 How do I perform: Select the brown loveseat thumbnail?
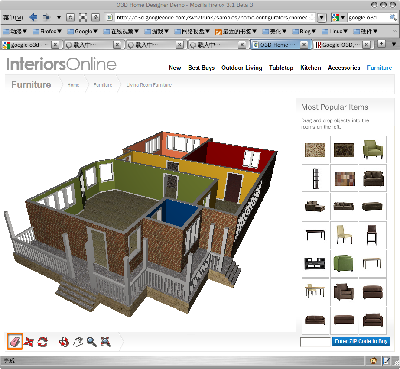[x=373, y=178]
